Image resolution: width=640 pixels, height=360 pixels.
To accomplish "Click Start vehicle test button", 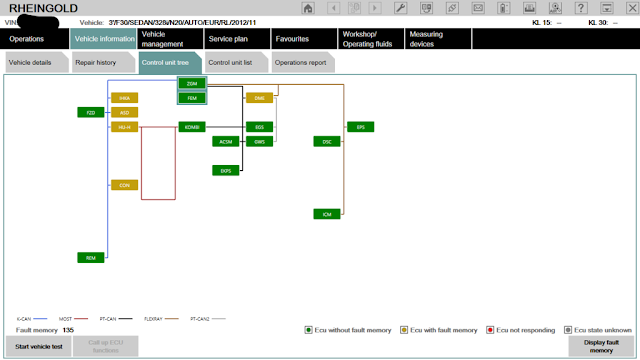I will point(39,346).
